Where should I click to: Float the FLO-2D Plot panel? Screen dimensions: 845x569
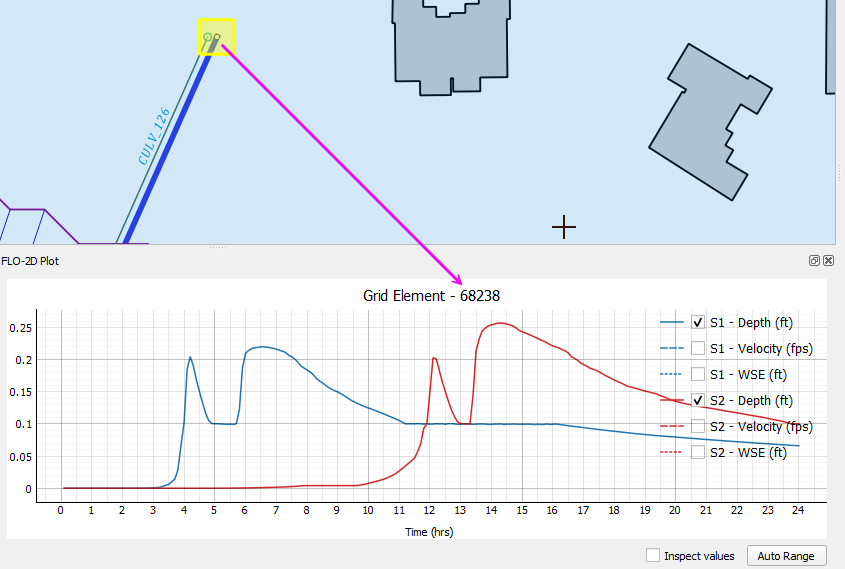(x=815, y=261)
